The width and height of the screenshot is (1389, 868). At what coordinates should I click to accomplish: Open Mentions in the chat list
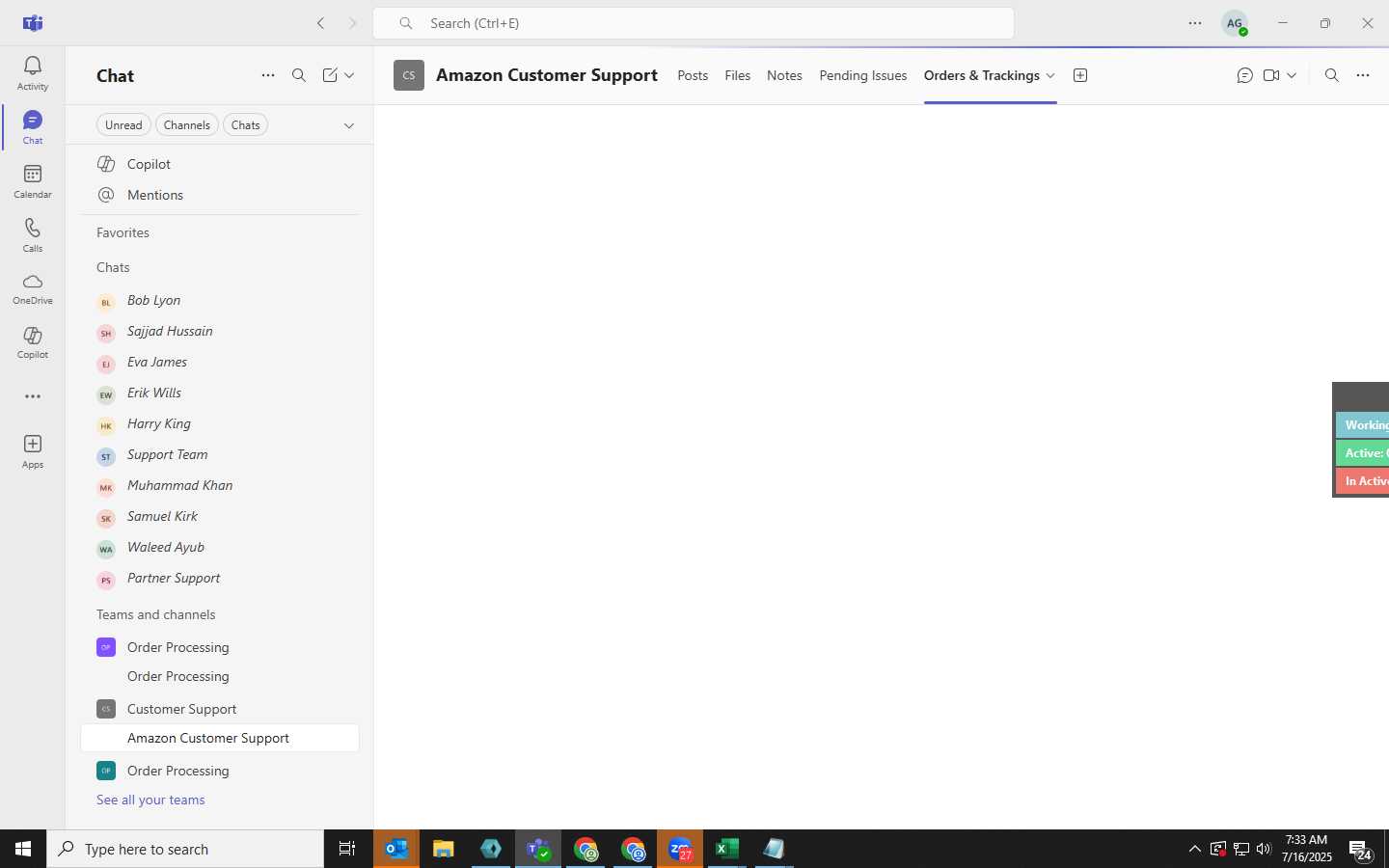click(220, 195)
